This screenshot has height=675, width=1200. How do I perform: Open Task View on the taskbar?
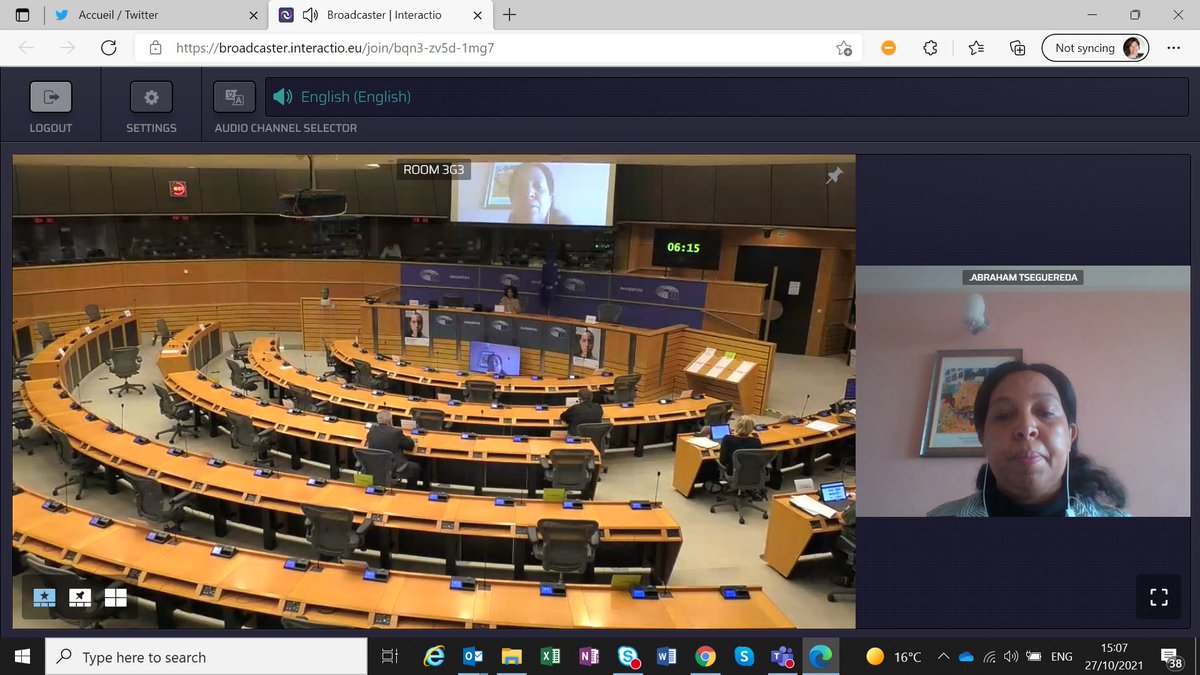[x=390, y=657]
